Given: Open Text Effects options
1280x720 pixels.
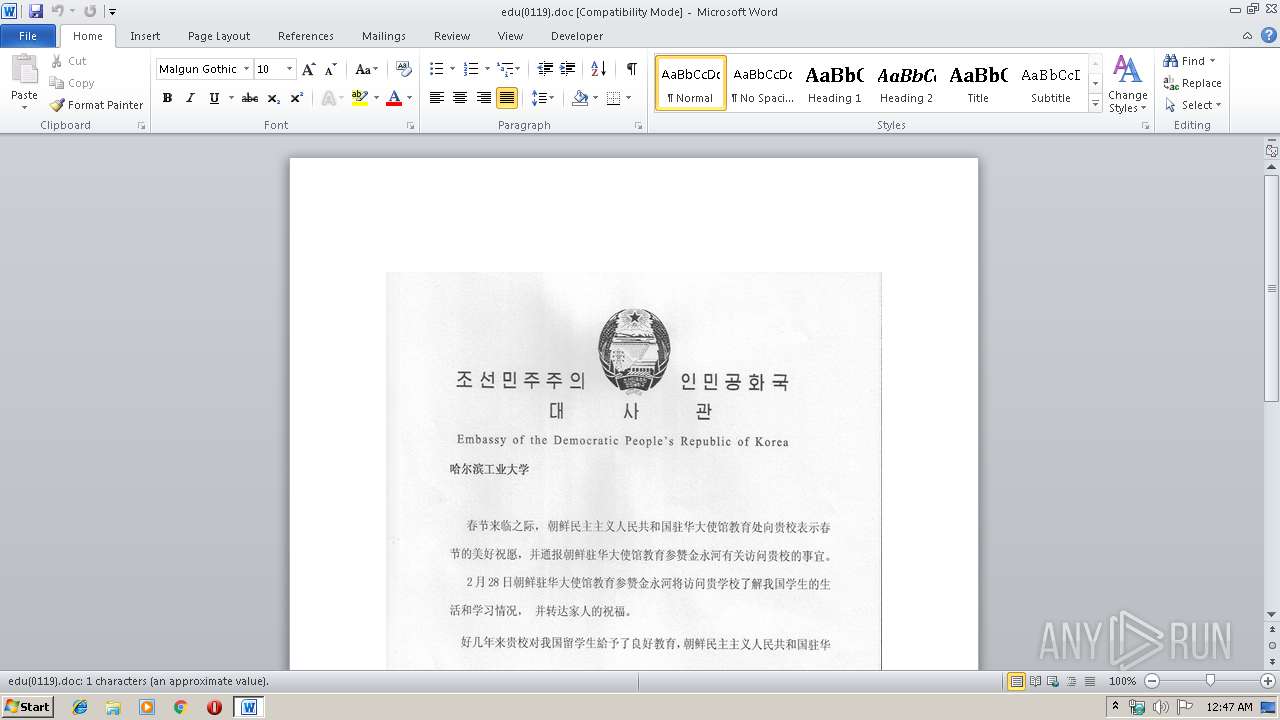Looking at the screenshot, I should point(328,98).
